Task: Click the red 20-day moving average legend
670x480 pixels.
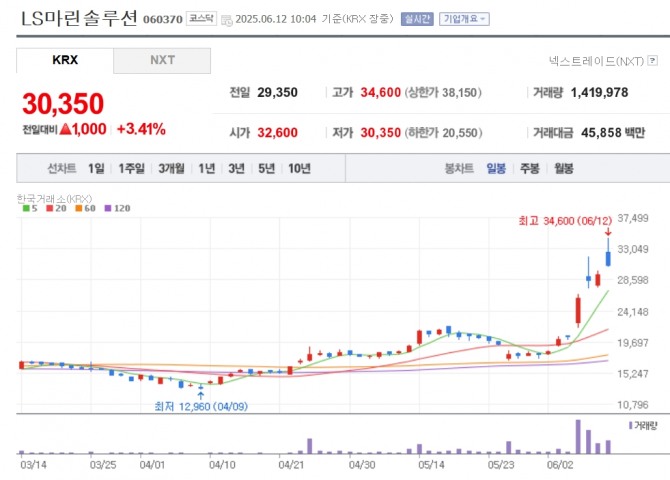Action: coord(52,208)
